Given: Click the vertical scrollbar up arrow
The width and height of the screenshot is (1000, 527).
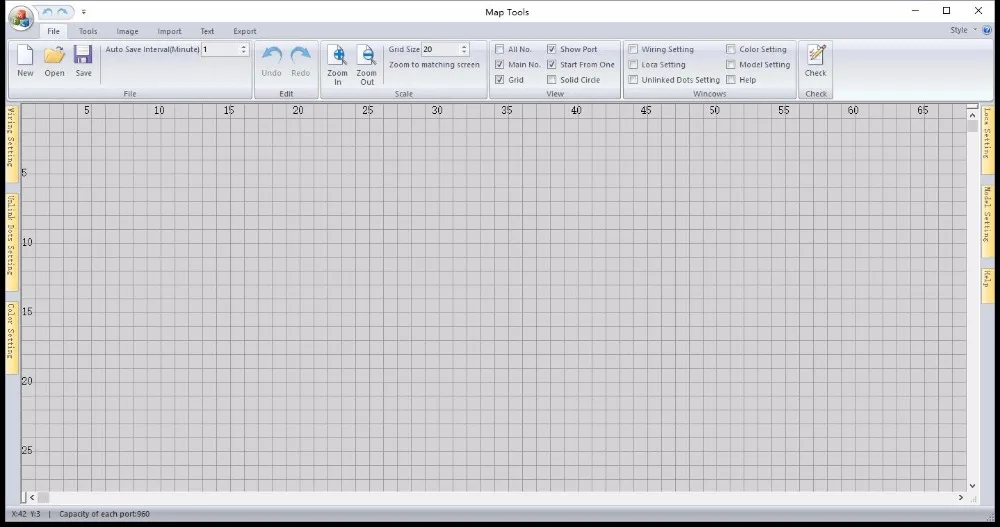Looking at the screenshot, I should tap(972, 115).
